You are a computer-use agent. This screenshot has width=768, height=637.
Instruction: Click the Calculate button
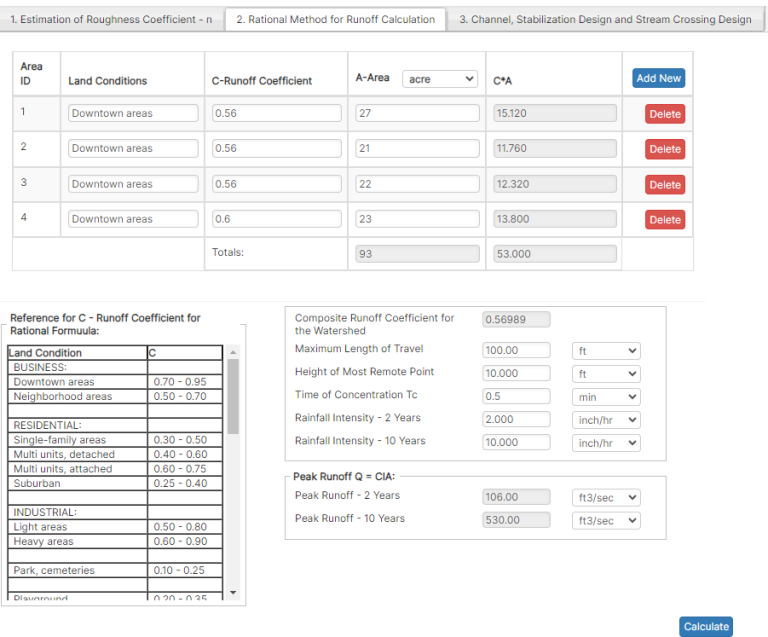[706, 627]
